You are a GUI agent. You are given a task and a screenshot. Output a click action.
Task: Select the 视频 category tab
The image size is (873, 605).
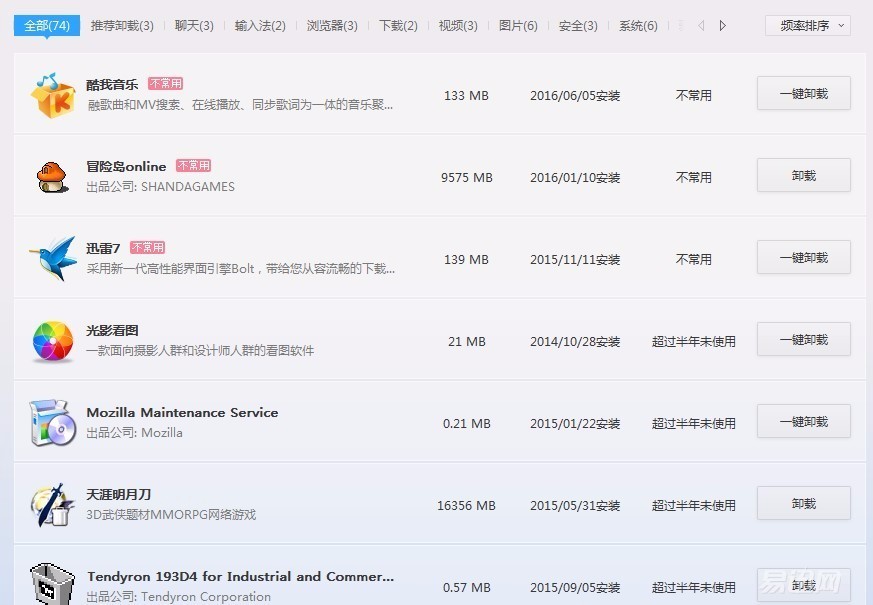pos(458,26)
